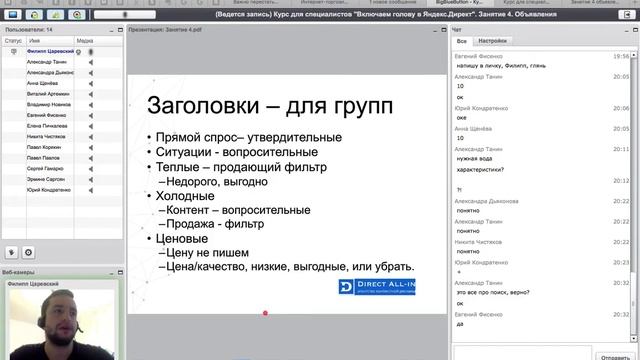Click microphone icon in Филипп Царевский's row
The width and height of the screenshot is (640, 360).
(91, 52)
